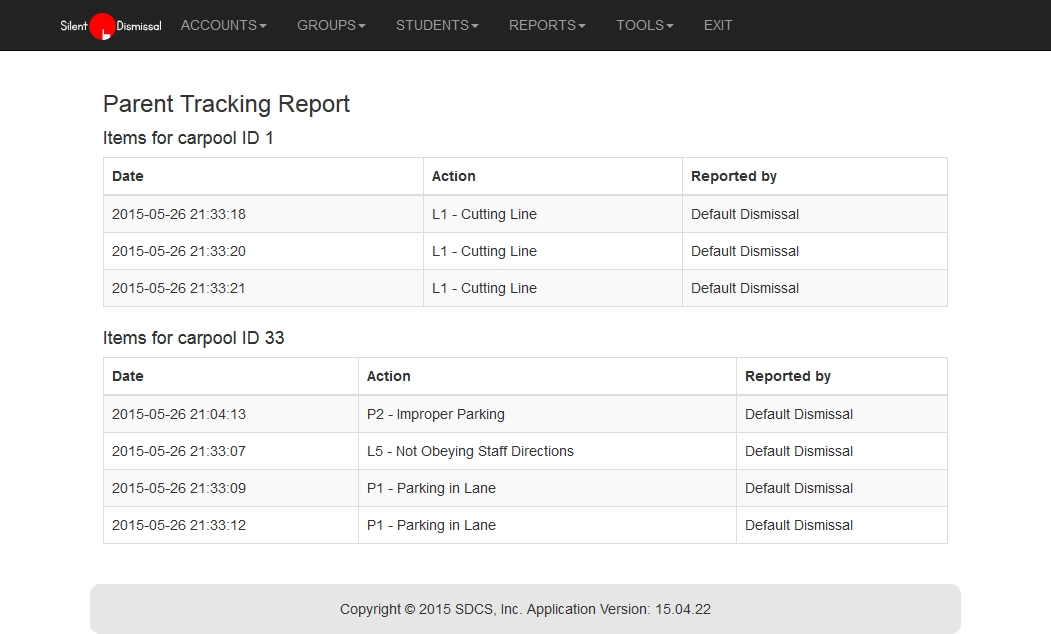Screen dimensions: 1051x634
Task: Click Reported by header in carpool 33 table
Action: (x=787, y=376)
